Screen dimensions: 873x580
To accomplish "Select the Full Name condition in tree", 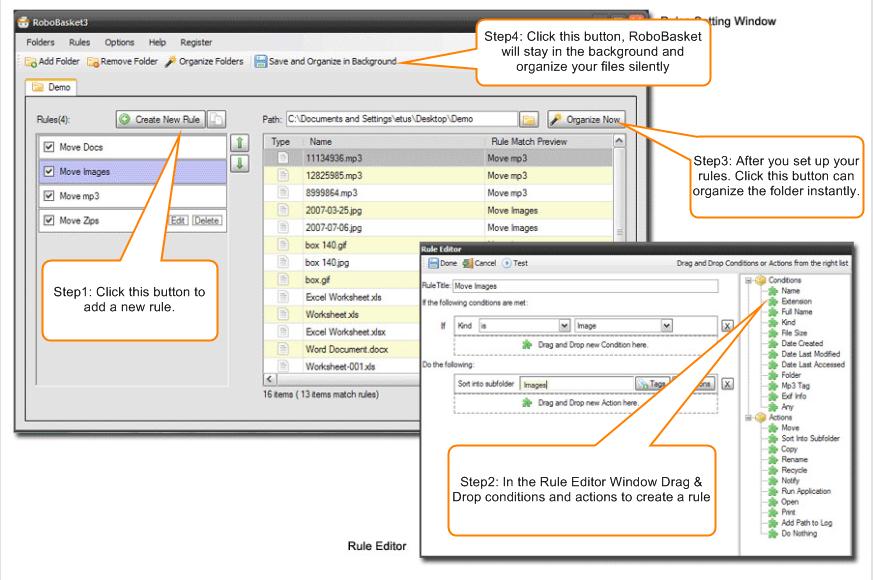I will [x=796, y=312].
